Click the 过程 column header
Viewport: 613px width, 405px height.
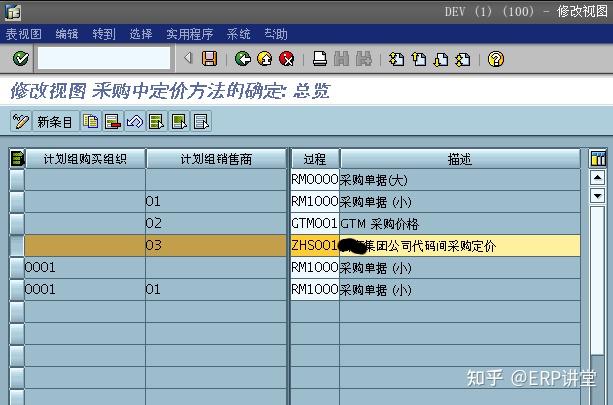tap(315, 159)
